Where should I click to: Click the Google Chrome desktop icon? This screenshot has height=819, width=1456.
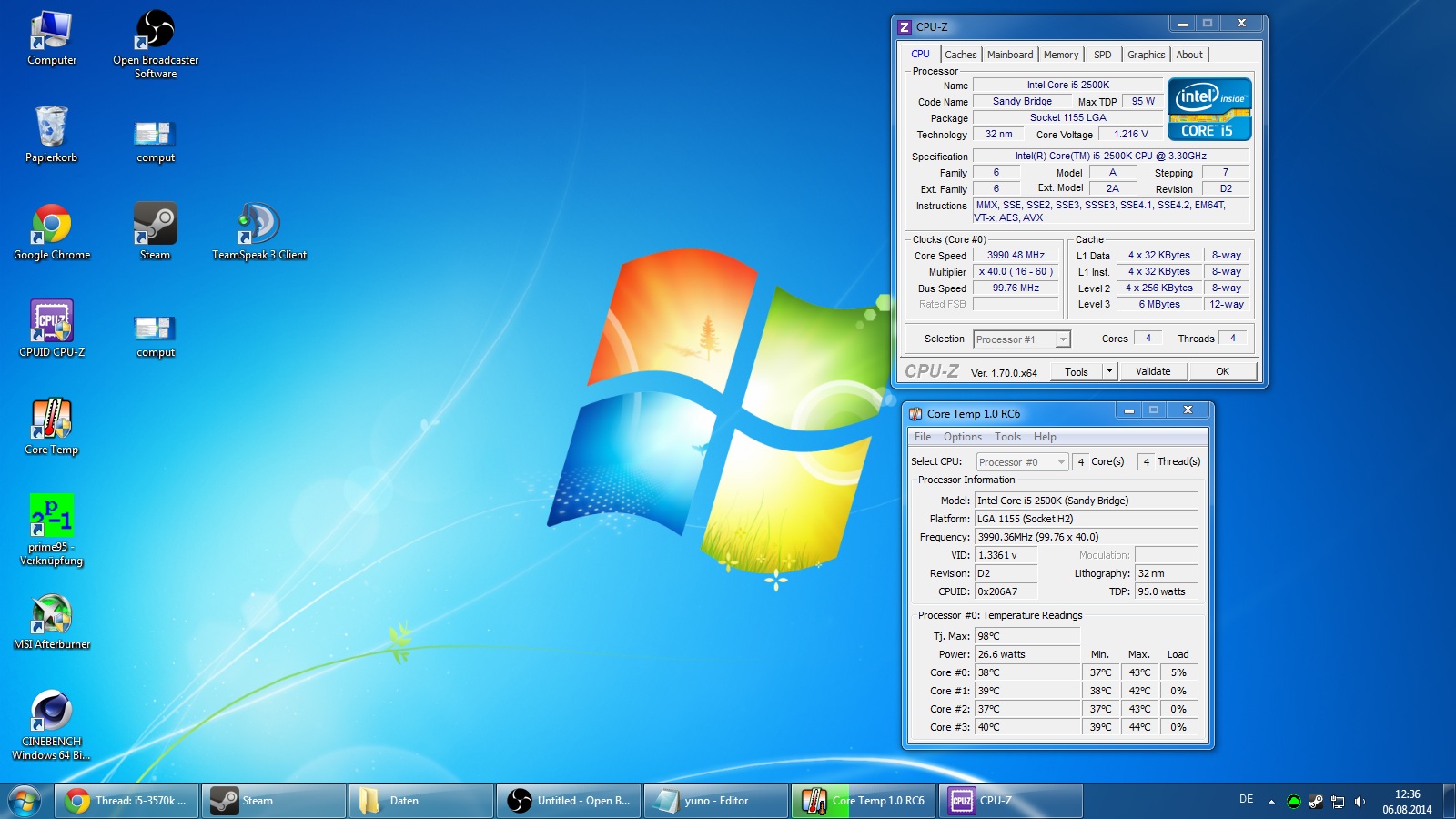[52, 233]
